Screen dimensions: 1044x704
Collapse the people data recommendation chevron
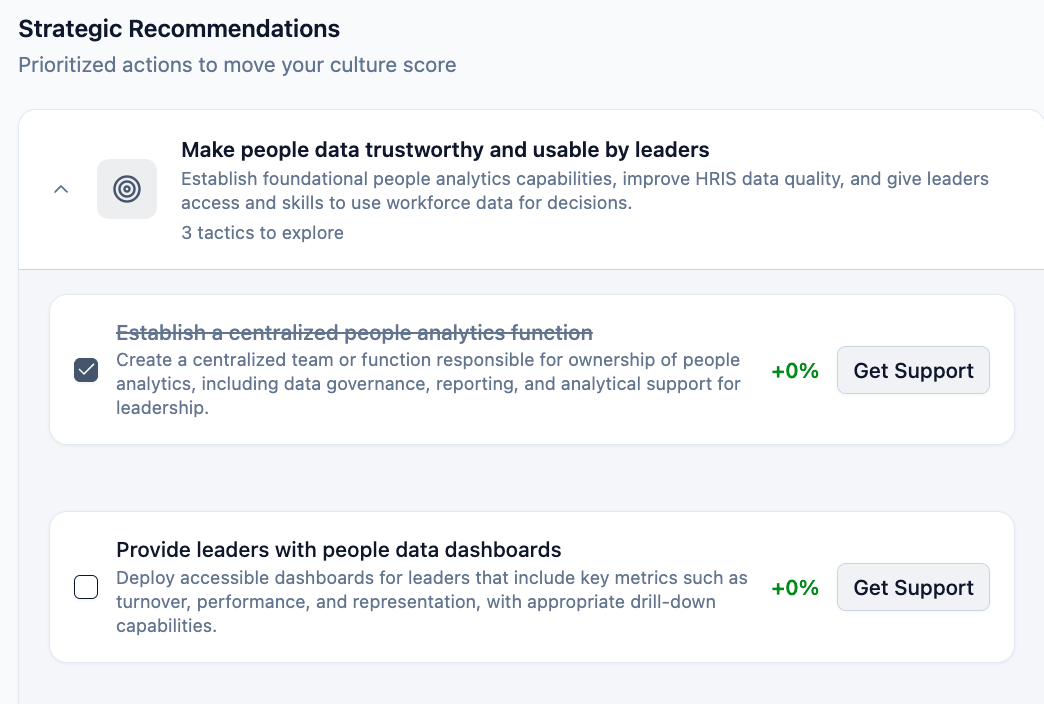tap(61, 189)
